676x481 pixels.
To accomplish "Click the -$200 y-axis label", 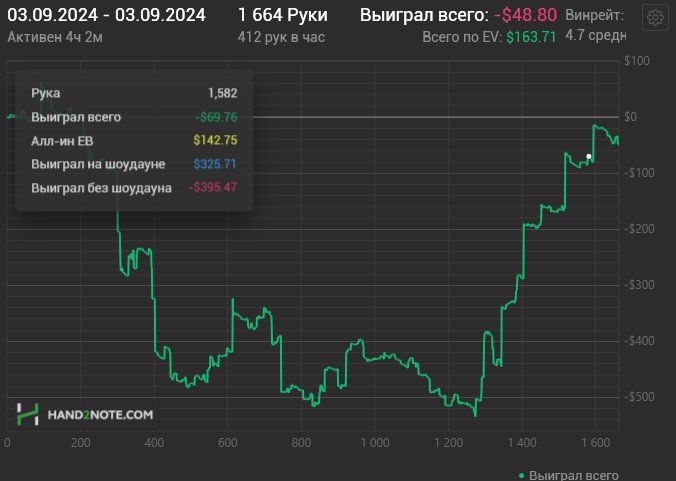I will click(639, 229).
